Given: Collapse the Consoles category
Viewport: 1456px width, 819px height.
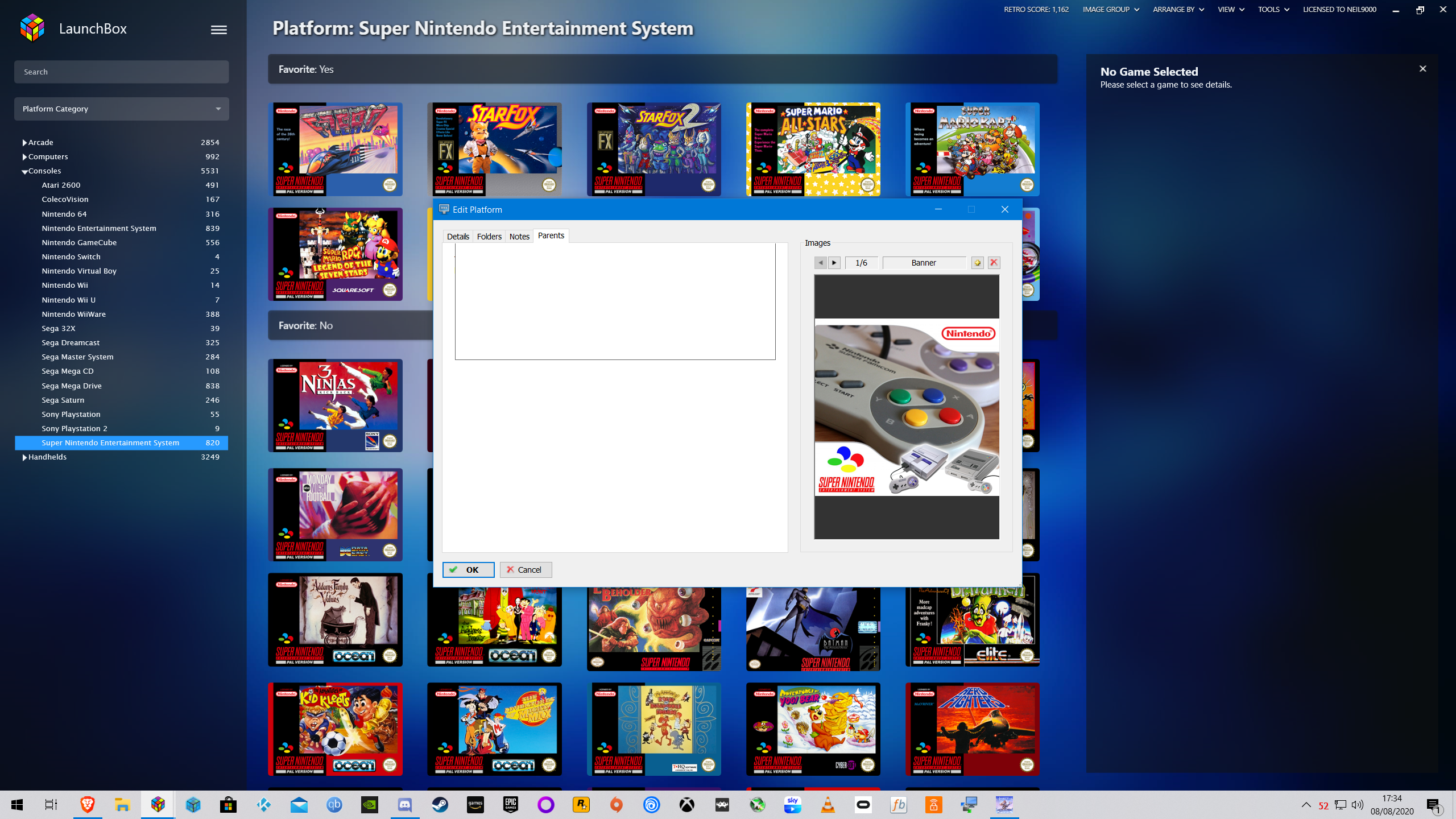Looking at the screenshot, I should [24, 172].
